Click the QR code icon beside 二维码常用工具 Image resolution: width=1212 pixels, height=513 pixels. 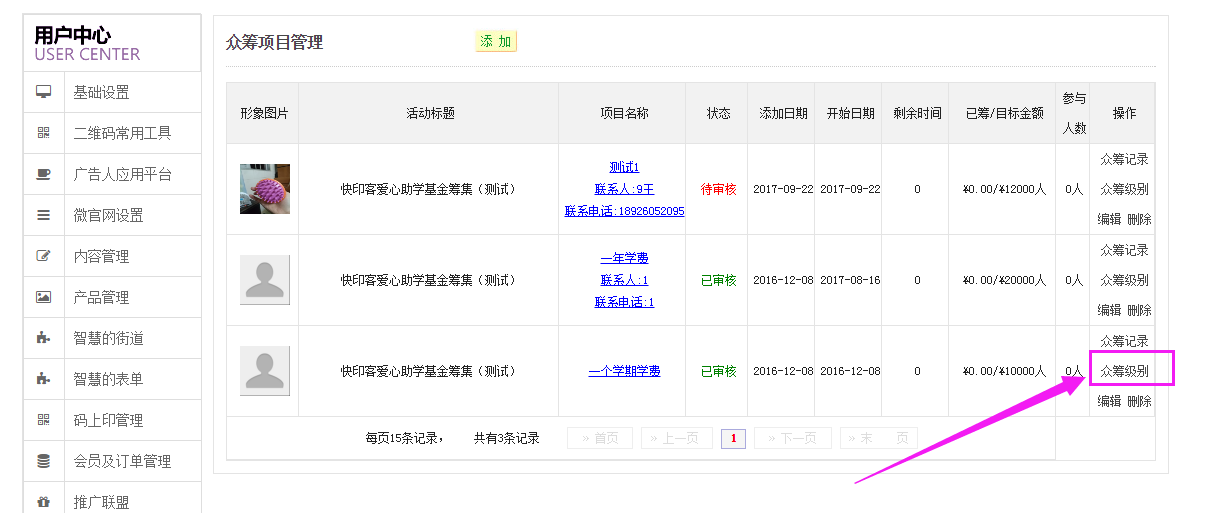tap(43, 133)
